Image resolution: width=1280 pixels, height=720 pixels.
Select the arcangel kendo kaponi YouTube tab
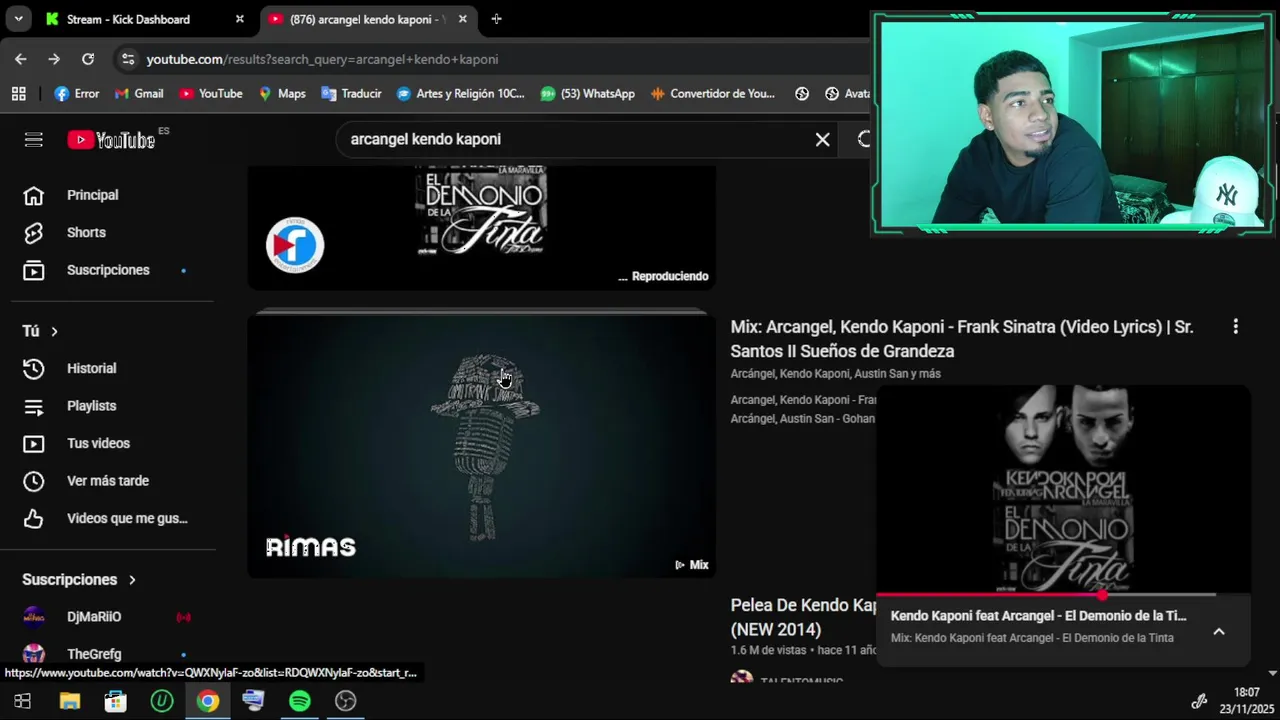click(368, 19)
